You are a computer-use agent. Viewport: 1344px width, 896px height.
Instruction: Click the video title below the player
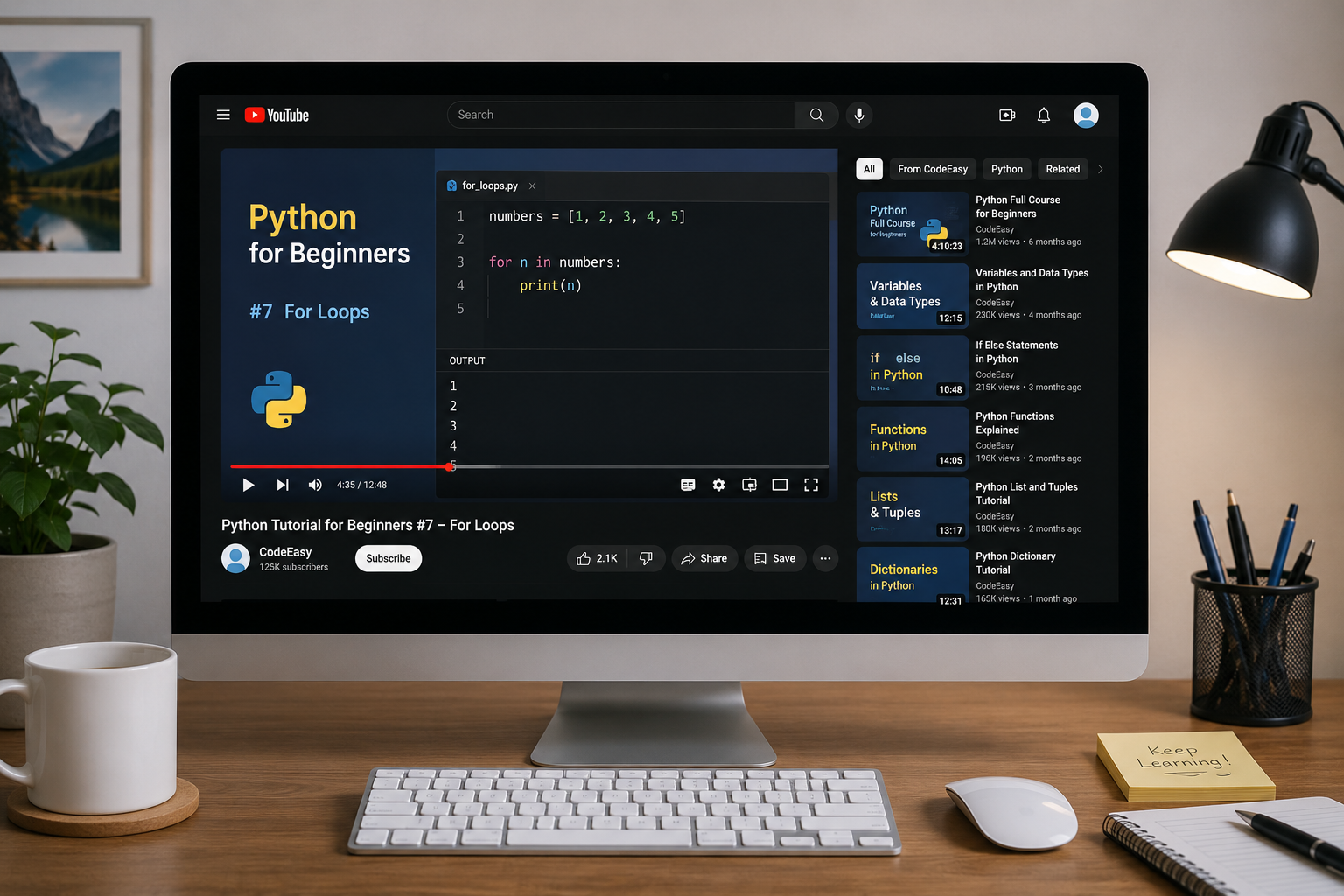click(x=367, y=525)
